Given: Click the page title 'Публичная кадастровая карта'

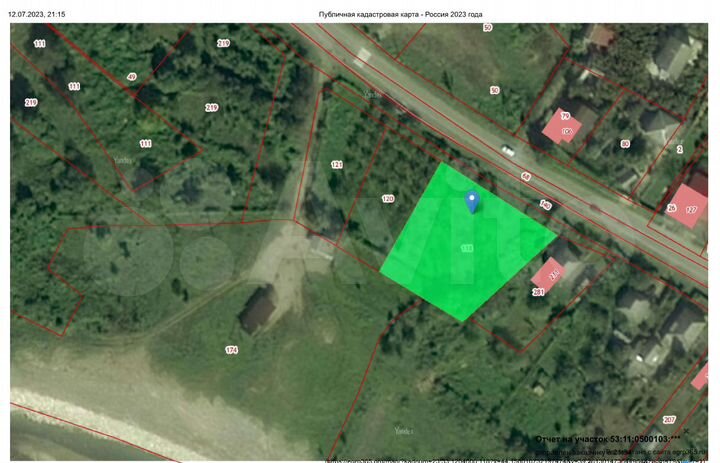Looking at the screenshot, I should click(369, 14).
